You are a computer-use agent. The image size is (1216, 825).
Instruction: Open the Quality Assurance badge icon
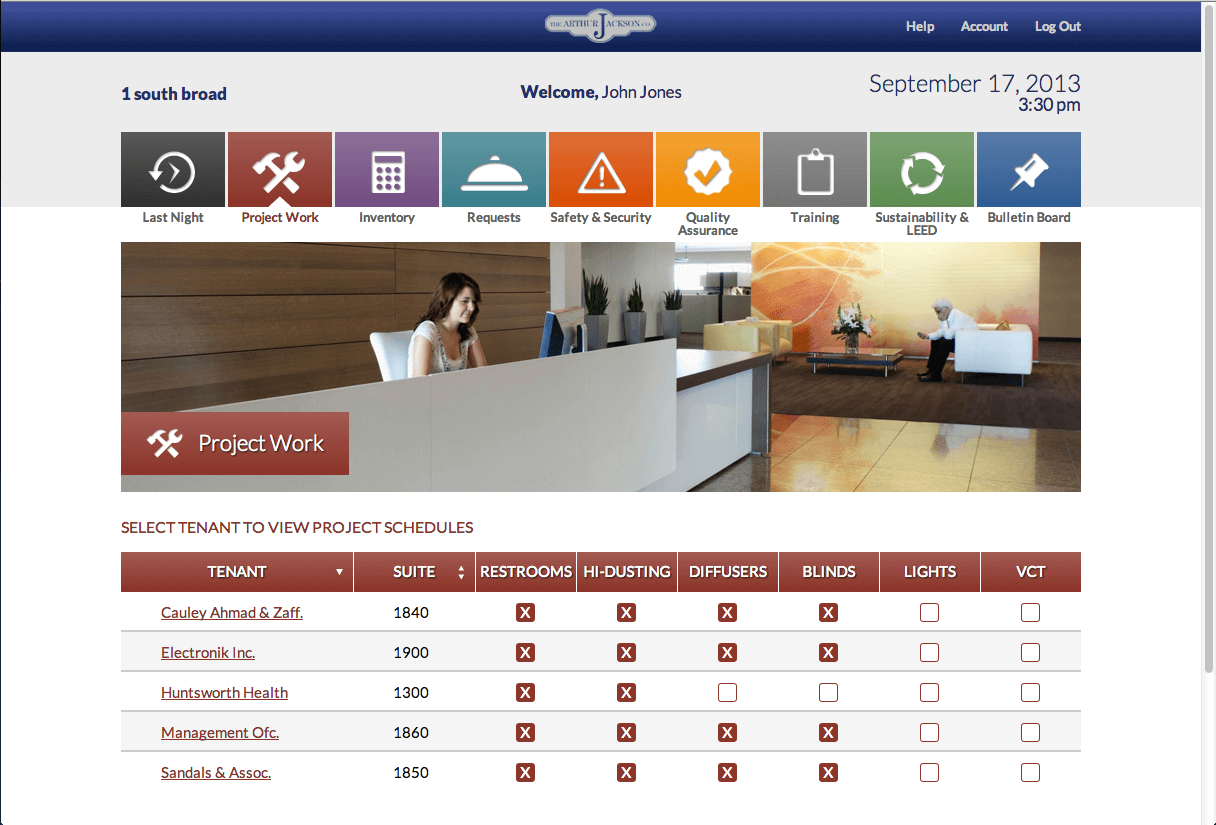(708, 171)
